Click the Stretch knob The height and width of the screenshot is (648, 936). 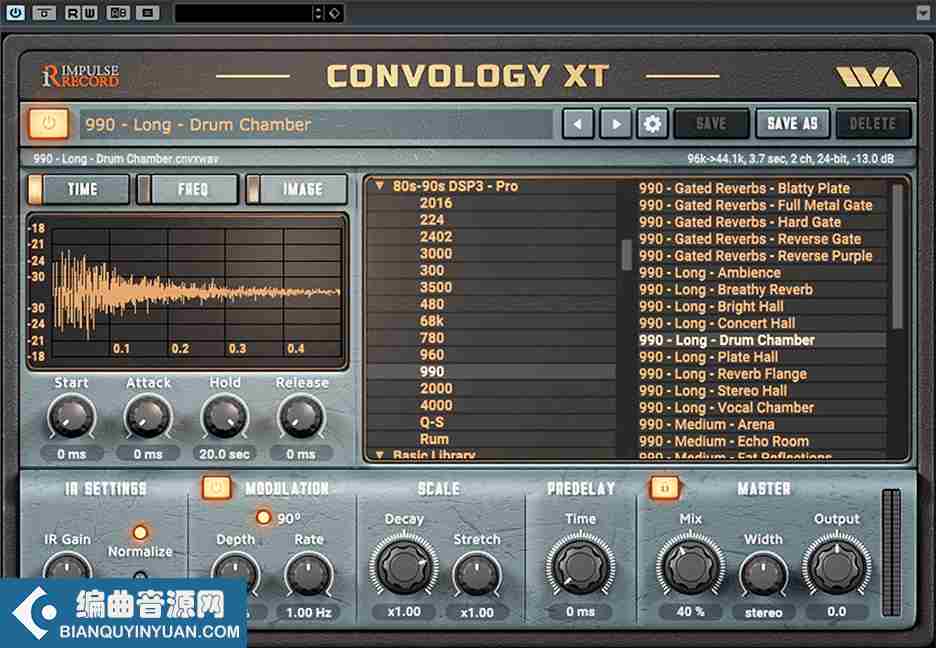click(x=477, y=575)
